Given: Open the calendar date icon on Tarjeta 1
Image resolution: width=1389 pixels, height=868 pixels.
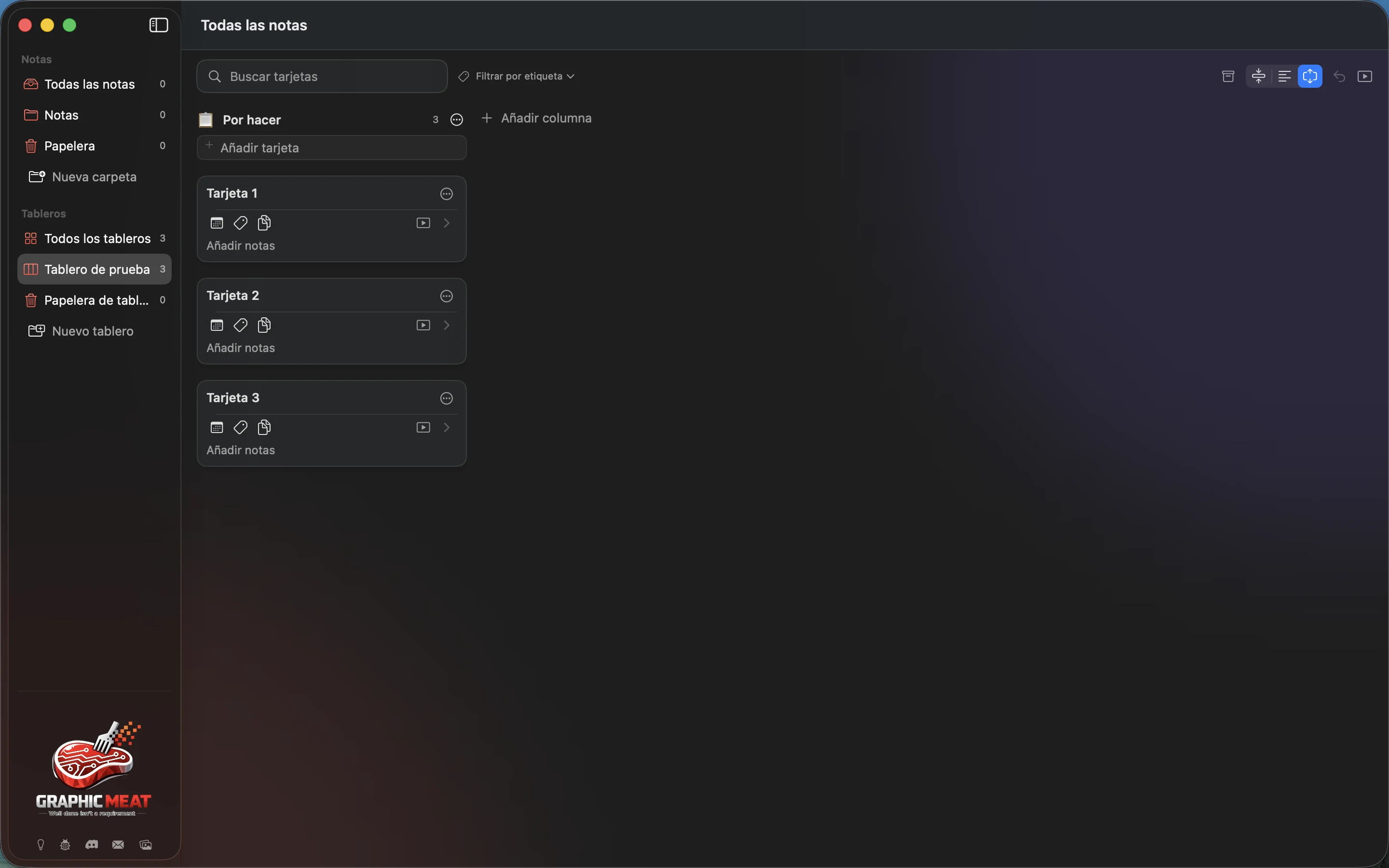Looking at the screenshot, I should pos(217,223).
